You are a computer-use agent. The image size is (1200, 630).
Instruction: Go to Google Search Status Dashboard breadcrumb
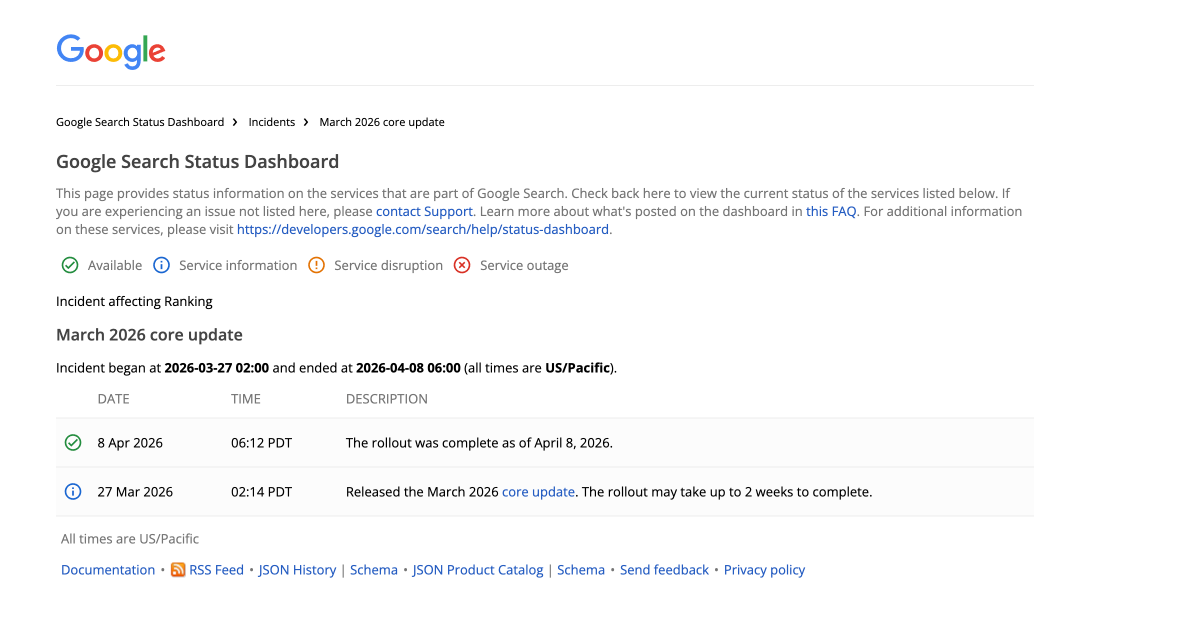tap(140, 122)
